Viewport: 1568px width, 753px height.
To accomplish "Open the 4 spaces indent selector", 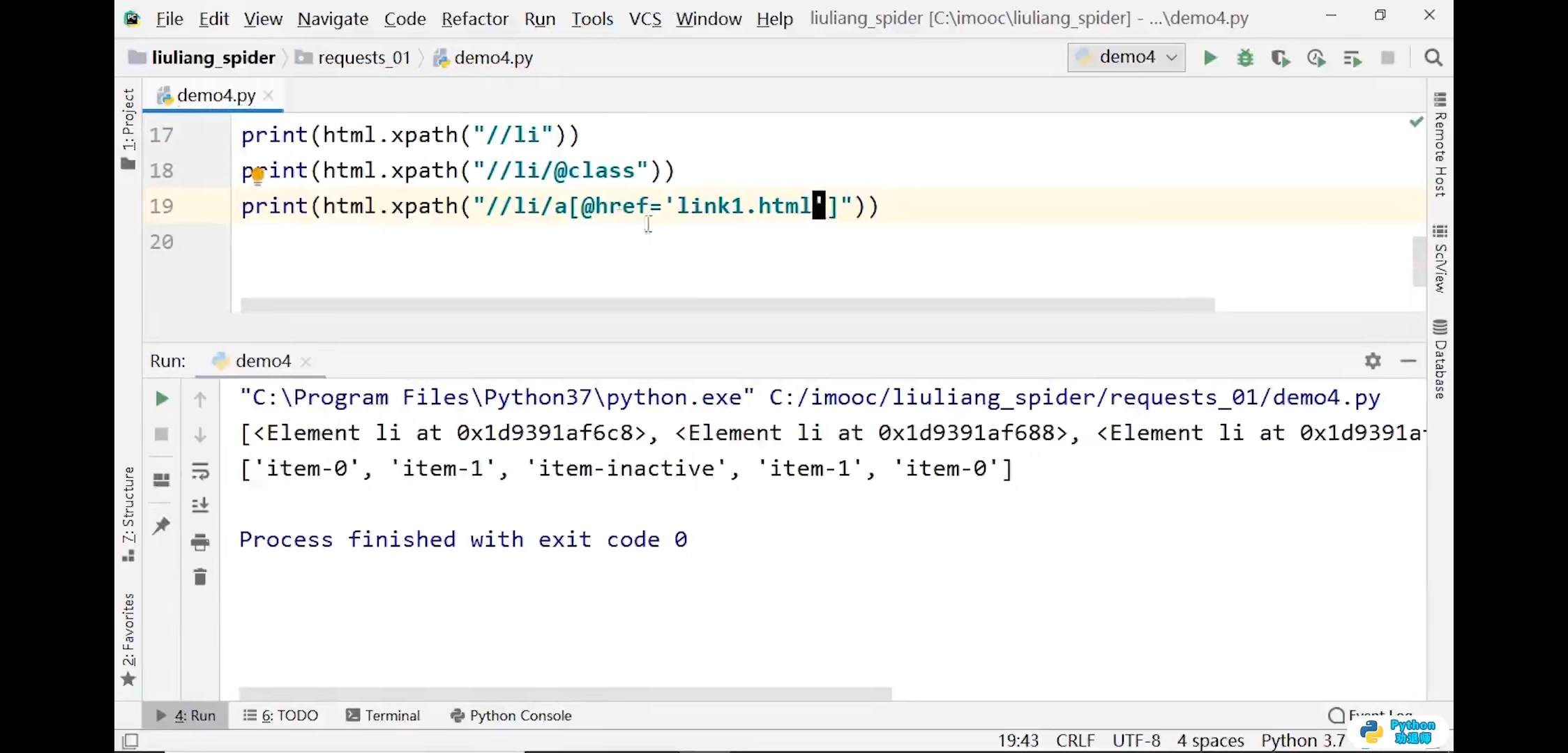I will coord(1210,740).
